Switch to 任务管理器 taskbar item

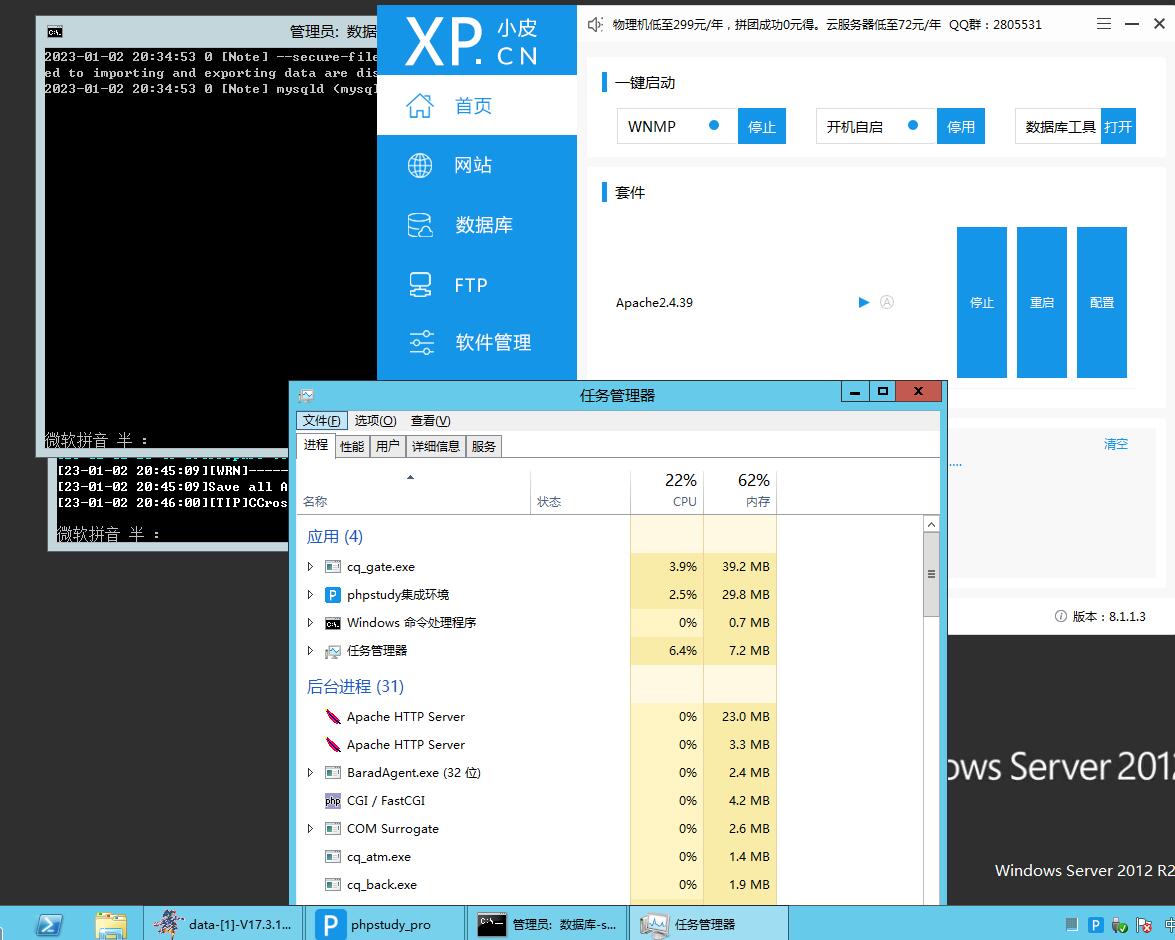pyautogui.click(x=707, y=924)
